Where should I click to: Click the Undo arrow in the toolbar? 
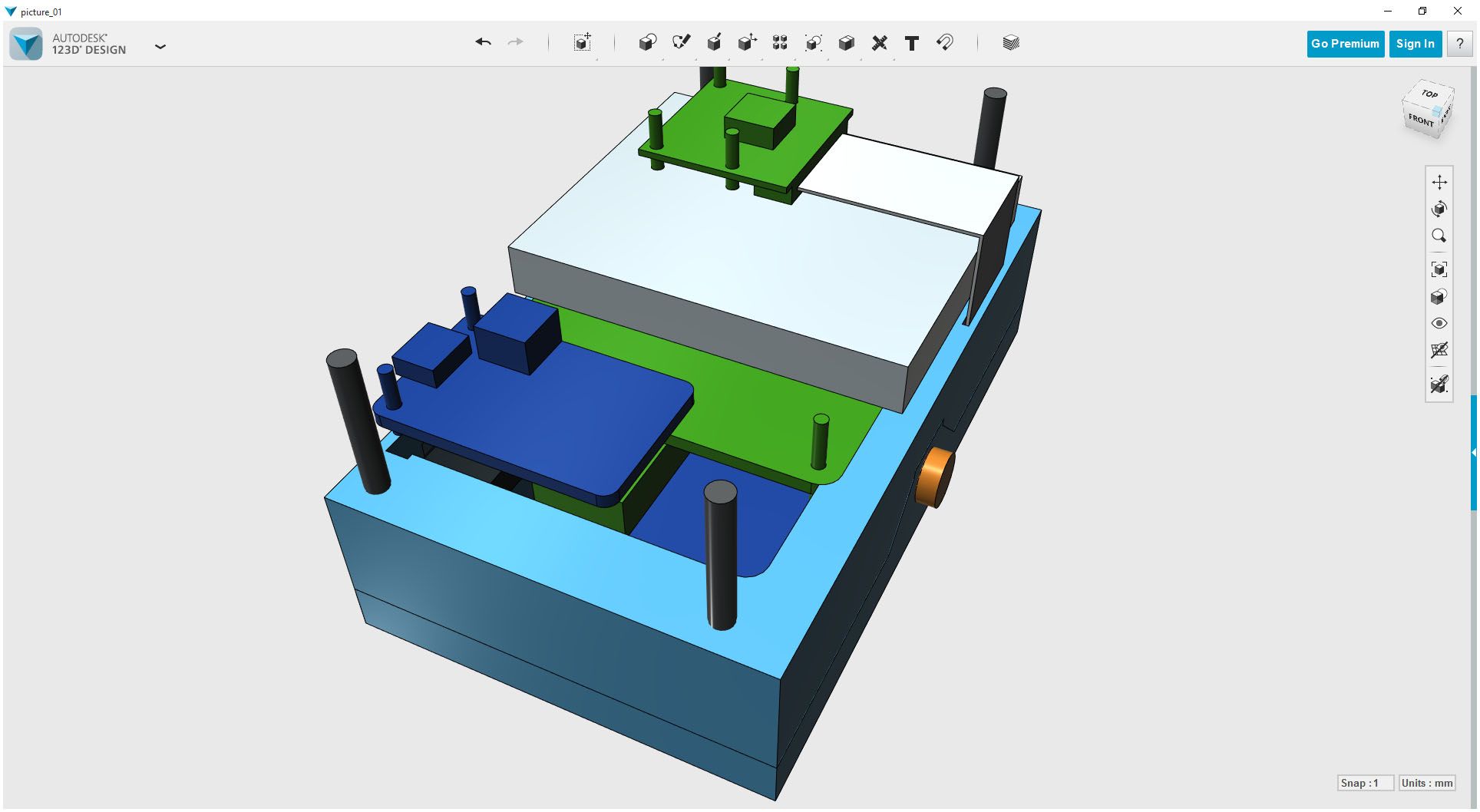[483, 43]
